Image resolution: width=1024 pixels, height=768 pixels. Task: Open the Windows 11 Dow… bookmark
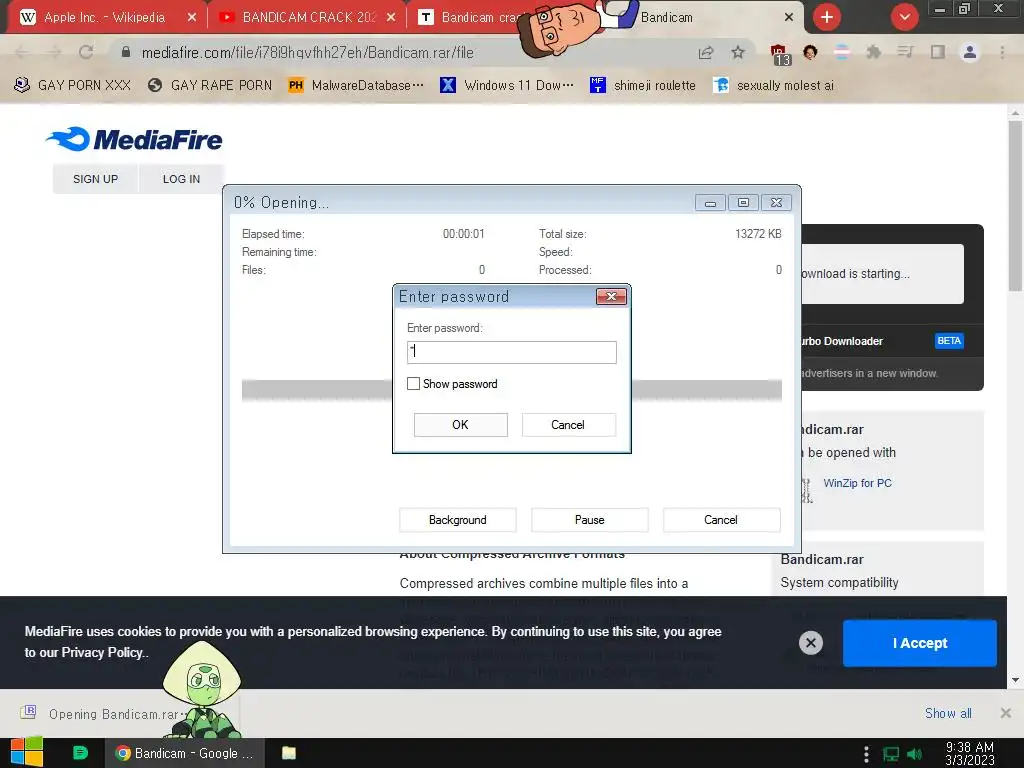pyautogui.click(x=507, y=86)
